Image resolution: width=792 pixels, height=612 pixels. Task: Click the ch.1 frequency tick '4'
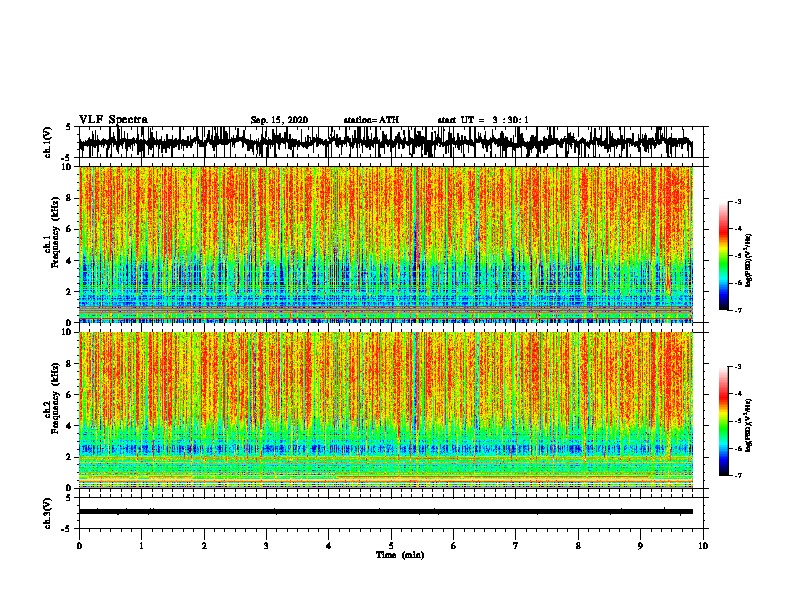click(70, 261)
